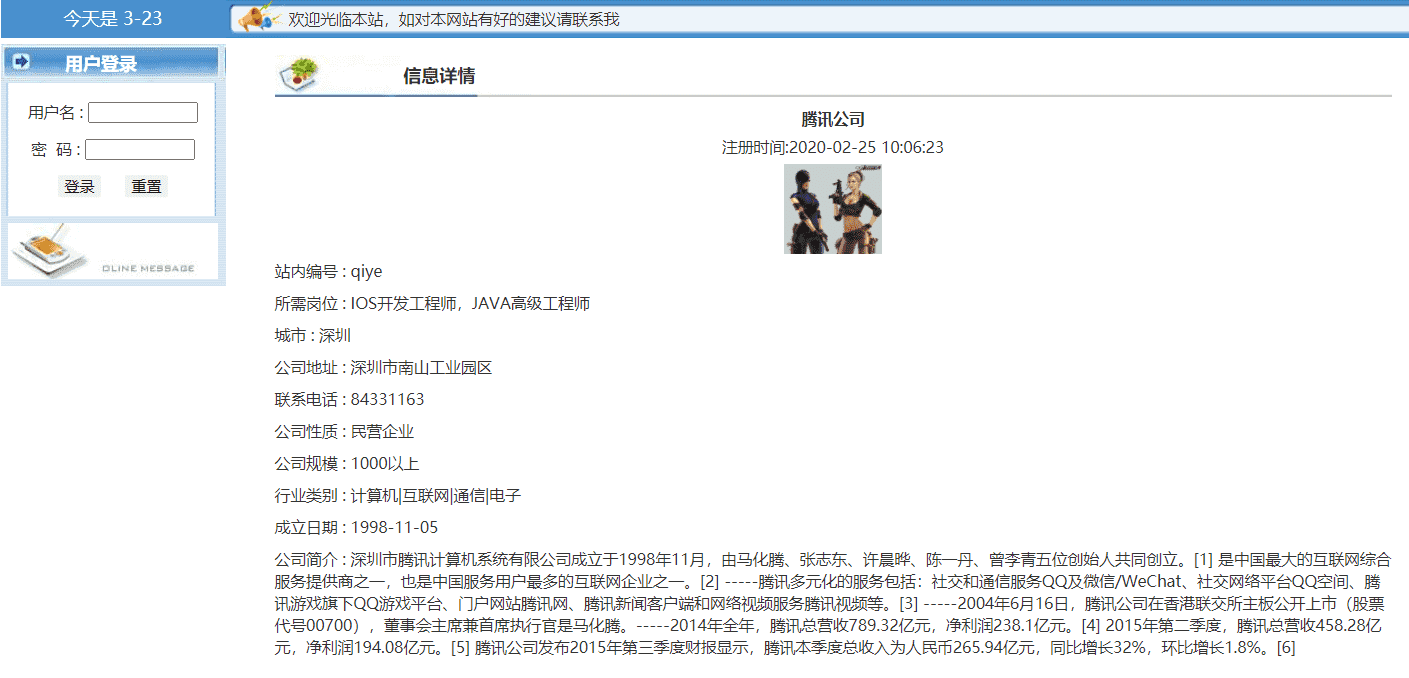This screenshot has width=1409, height=678.
Task: Click the welcome notice 欢迎光临本站 text
Action: (x=454, y=19)
